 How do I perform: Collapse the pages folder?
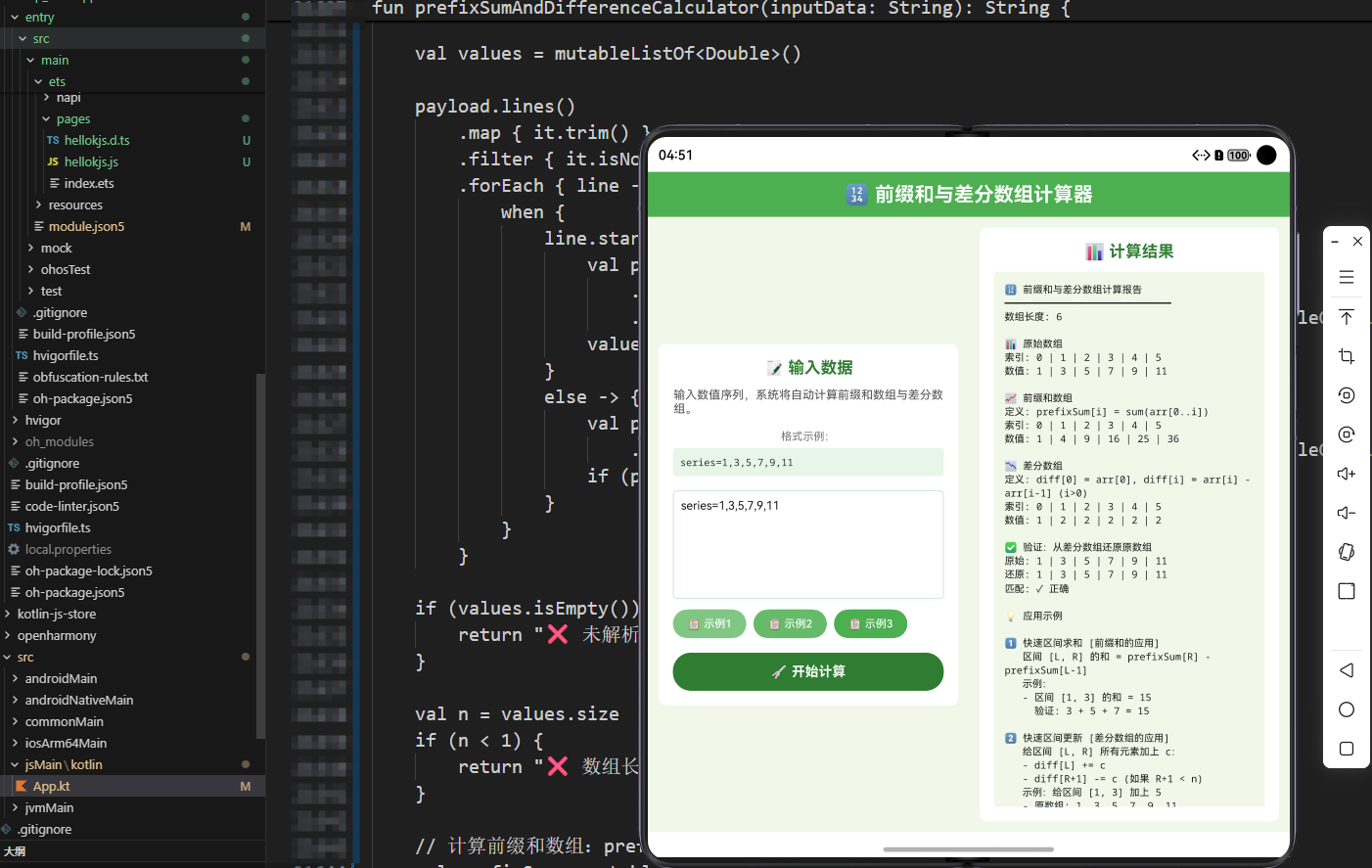(x=46, y=118)
